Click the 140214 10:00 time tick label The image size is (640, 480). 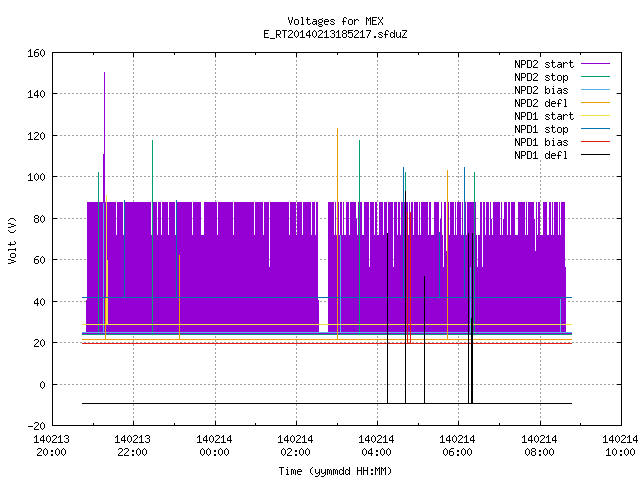(620, 446)
